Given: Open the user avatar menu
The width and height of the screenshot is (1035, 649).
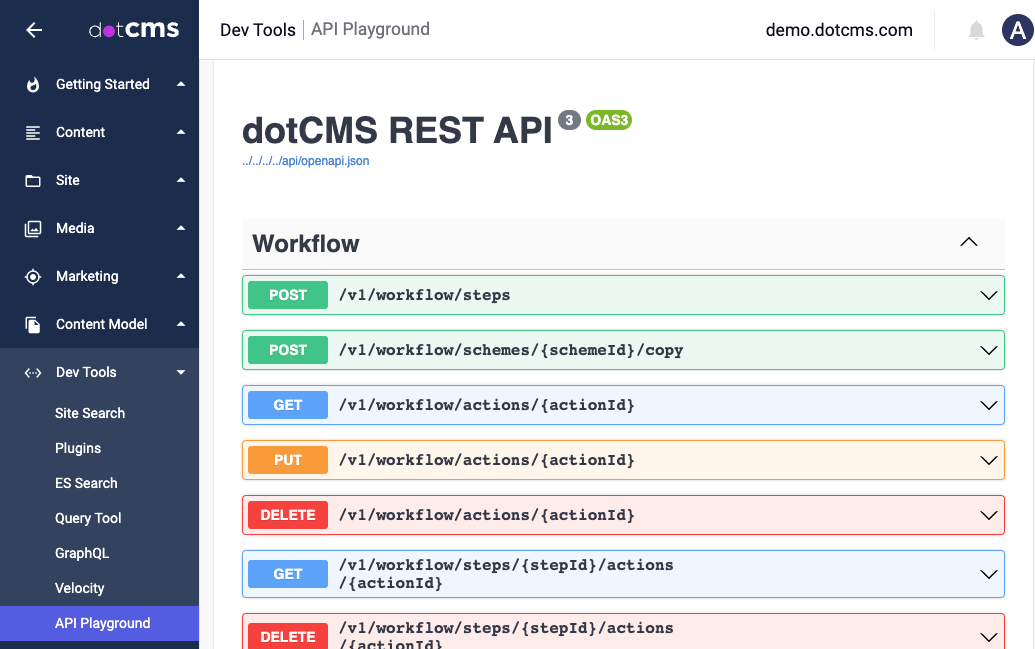Looking at the screenshot, I should point(1016,30).
